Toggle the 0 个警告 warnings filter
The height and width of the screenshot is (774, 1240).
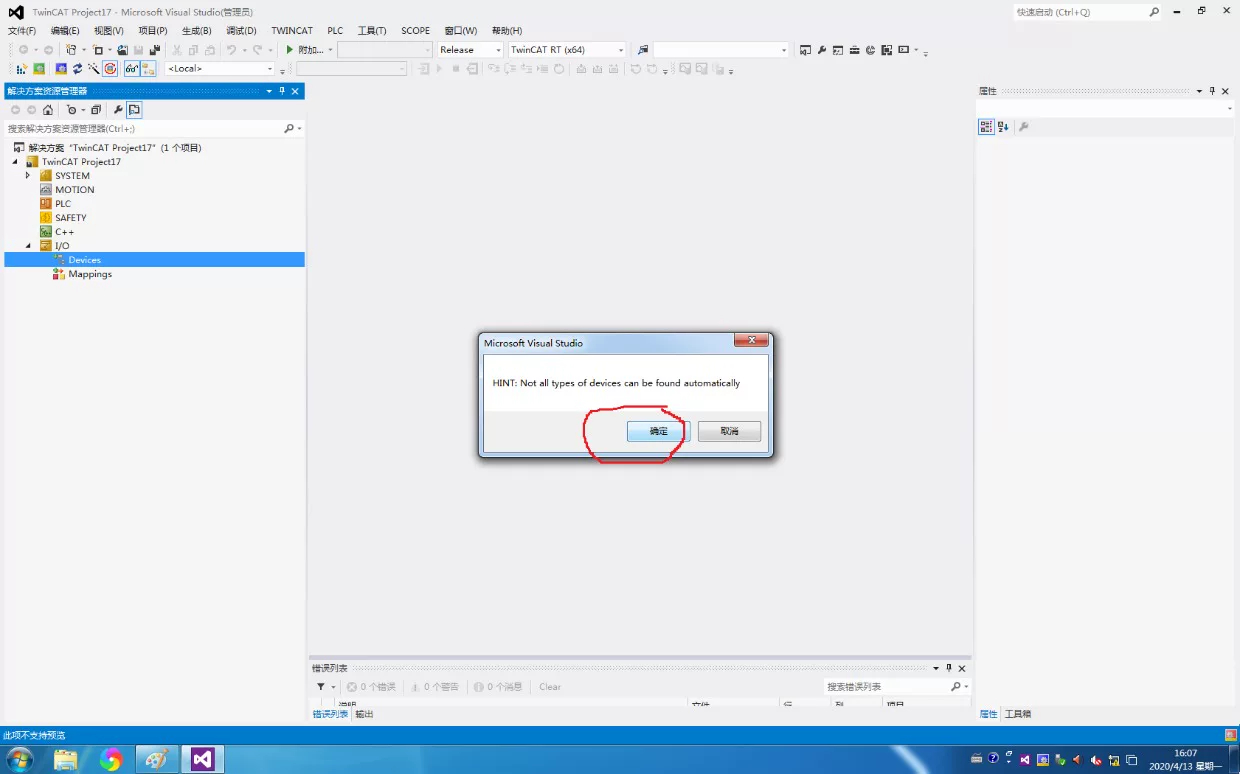435,687
